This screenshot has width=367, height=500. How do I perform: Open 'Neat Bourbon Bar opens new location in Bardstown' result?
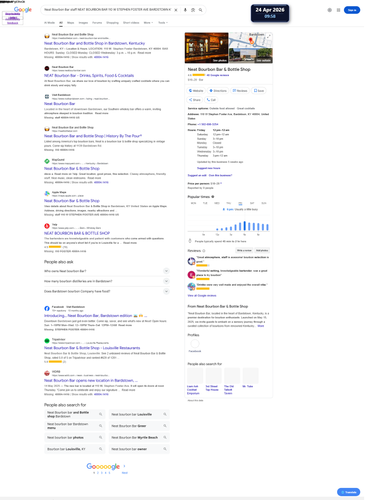(x=91, y=380)
